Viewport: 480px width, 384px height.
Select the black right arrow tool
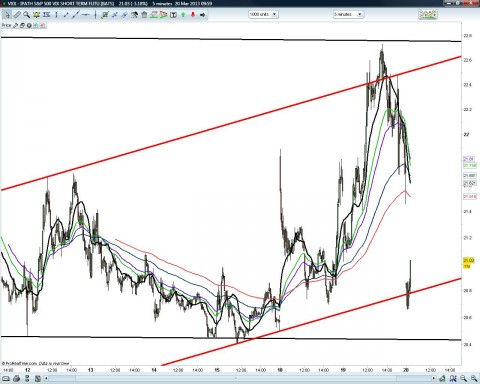coord(202,15)
